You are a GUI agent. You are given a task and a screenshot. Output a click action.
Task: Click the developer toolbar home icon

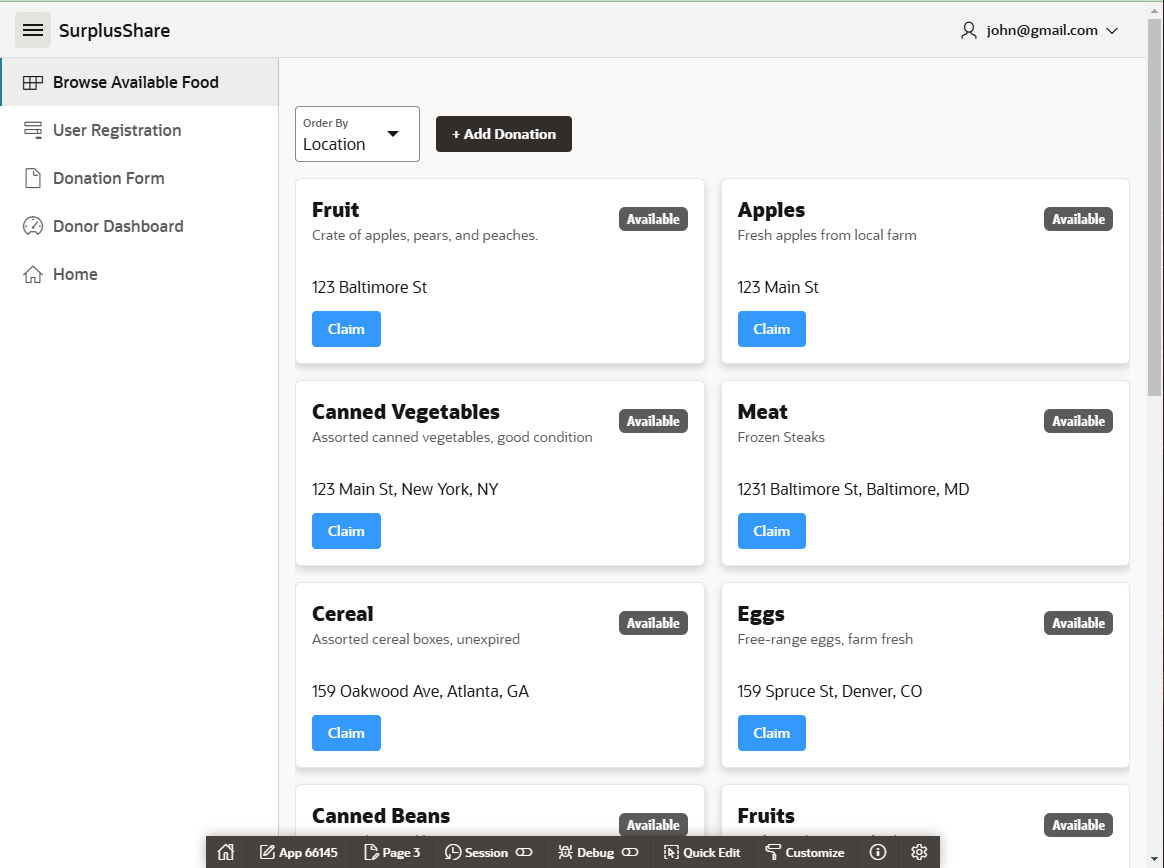(226, 852)
